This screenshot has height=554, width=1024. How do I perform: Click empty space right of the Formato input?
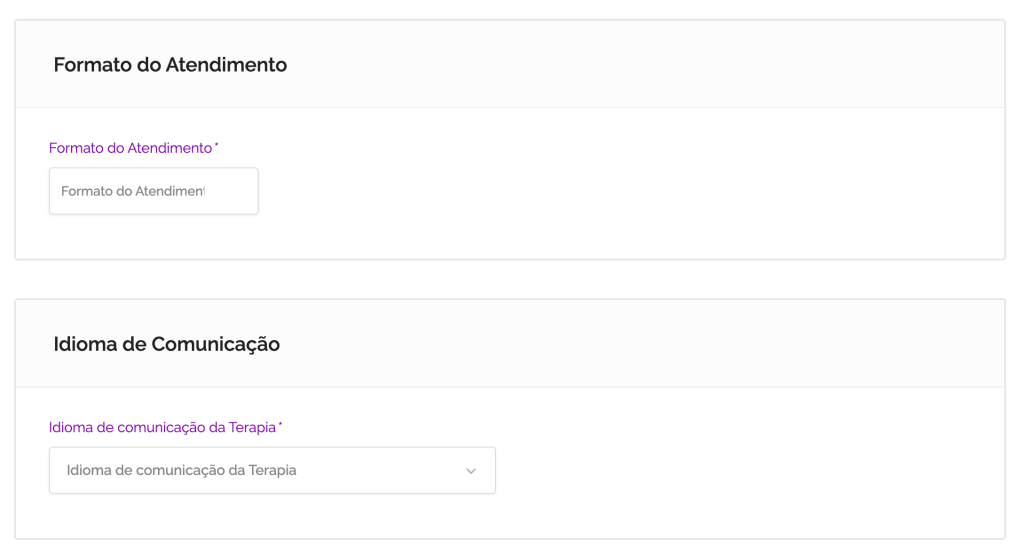coord(620,191)
